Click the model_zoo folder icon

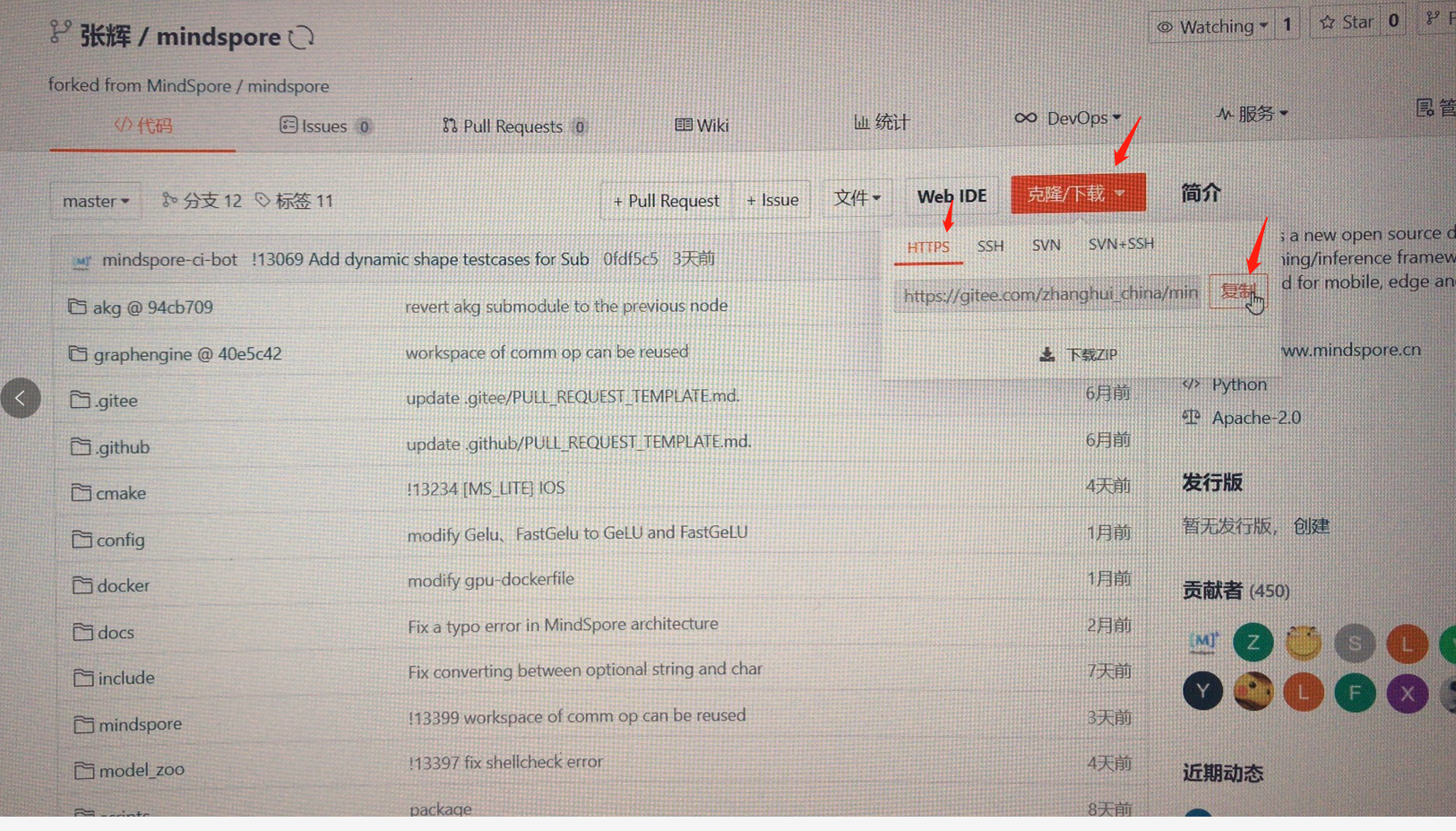coord(84,770)
